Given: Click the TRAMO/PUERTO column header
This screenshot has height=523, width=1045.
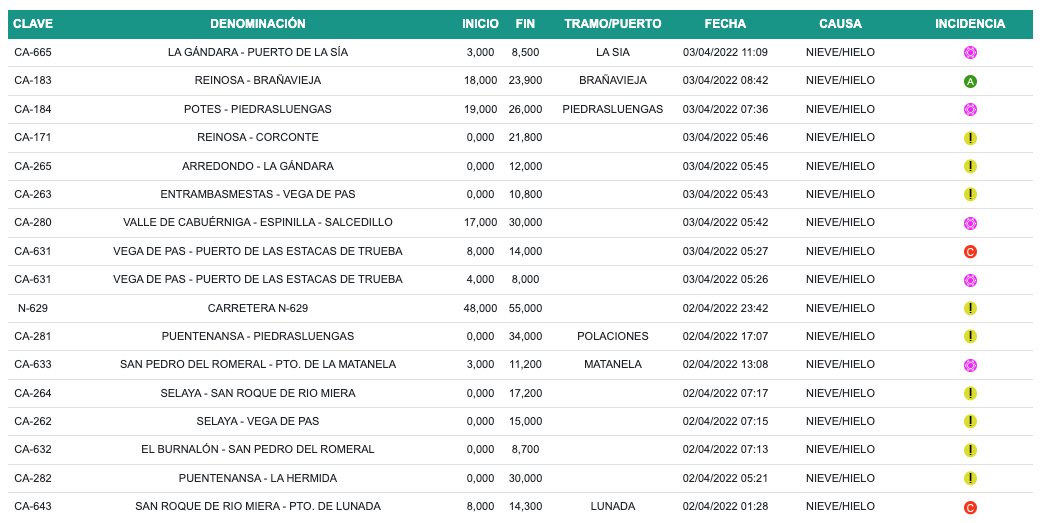Looking at the screenshot, I should pos(612,24).
